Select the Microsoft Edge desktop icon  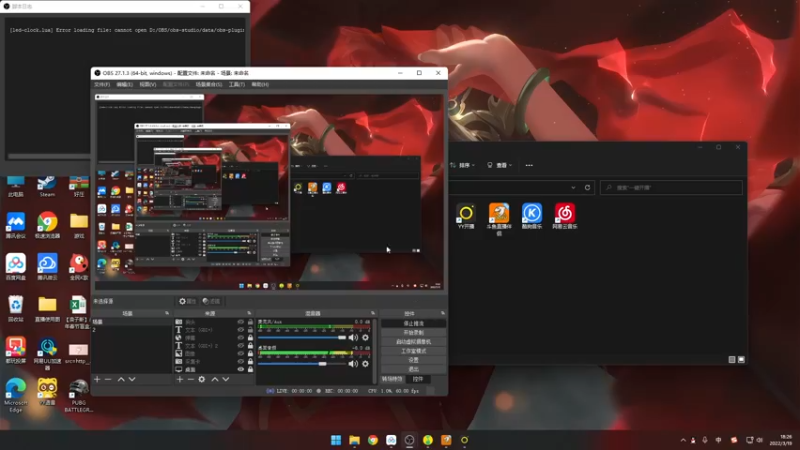[x=16, y=395]
